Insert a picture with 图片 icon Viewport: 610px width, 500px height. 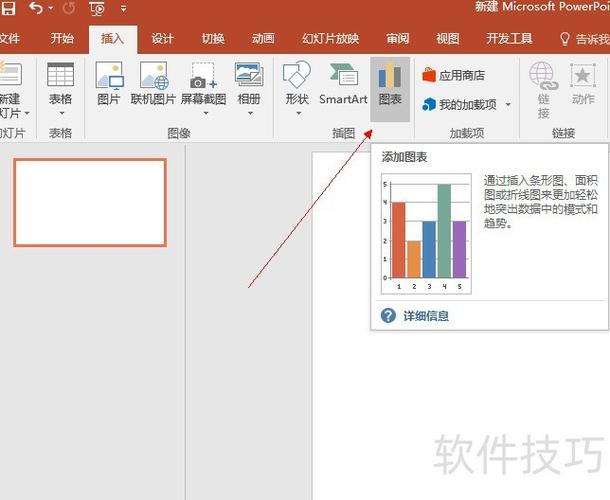pyautogui.click(x=109, y=75)
